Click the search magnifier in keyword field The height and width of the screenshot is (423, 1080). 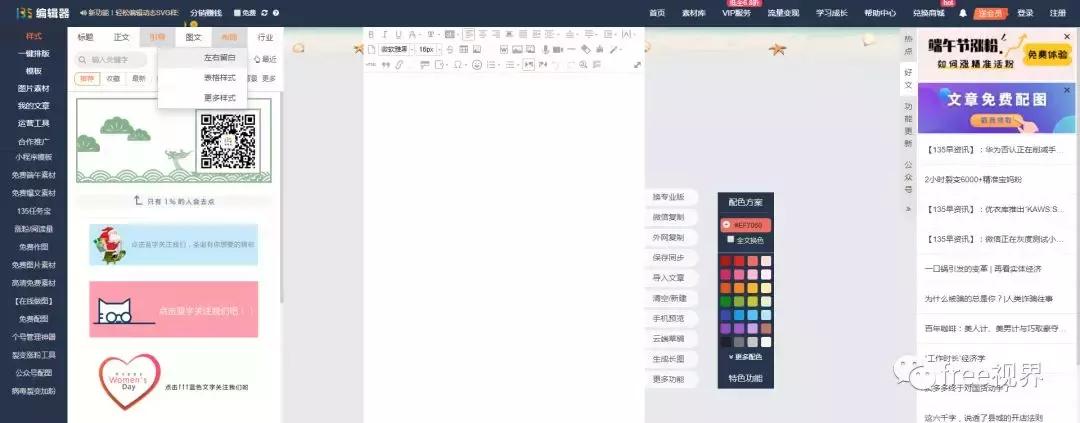[83, 60]
